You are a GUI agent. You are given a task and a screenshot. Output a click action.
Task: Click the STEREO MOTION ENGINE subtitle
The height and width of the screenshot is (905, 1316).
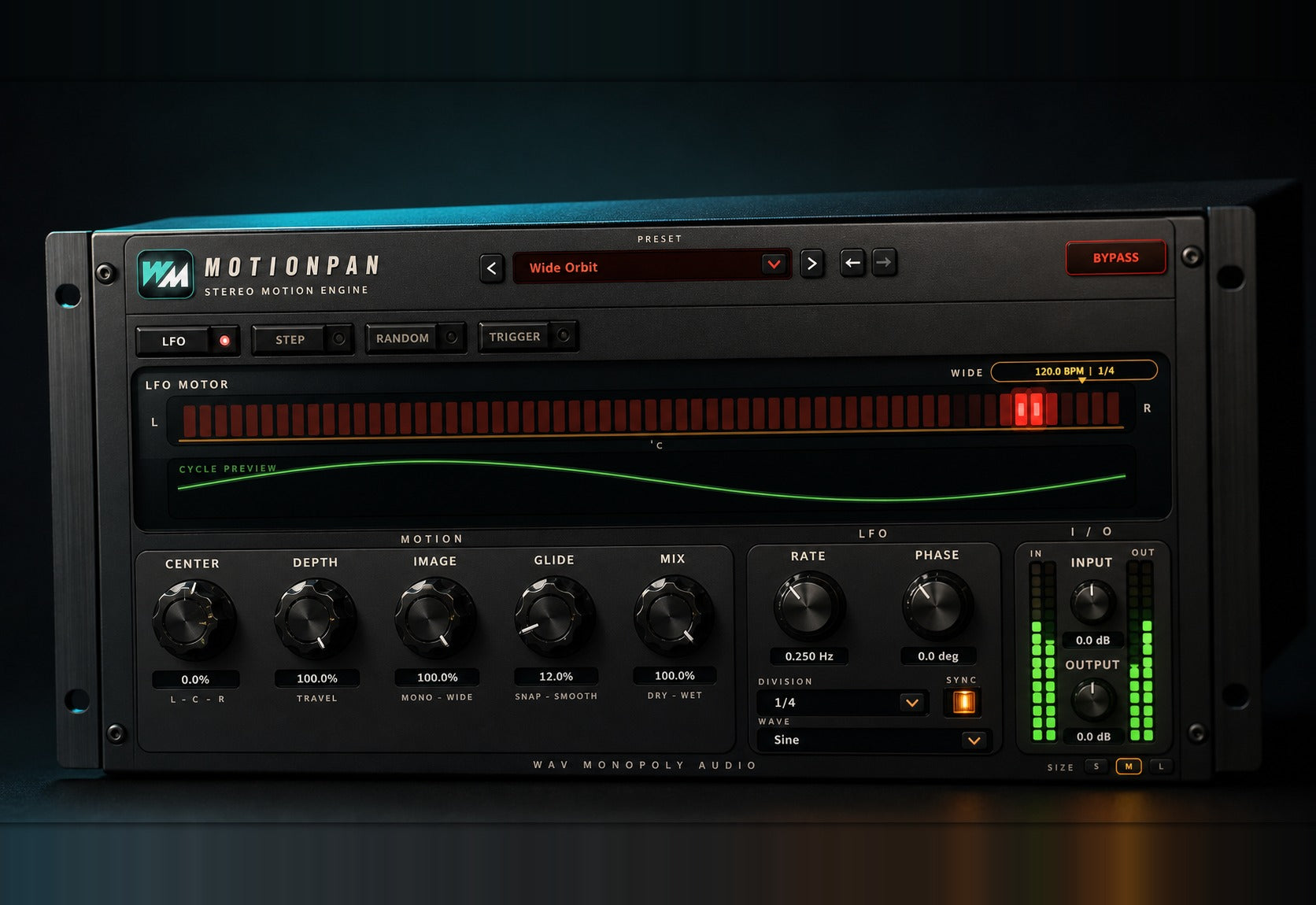(286, 290)
